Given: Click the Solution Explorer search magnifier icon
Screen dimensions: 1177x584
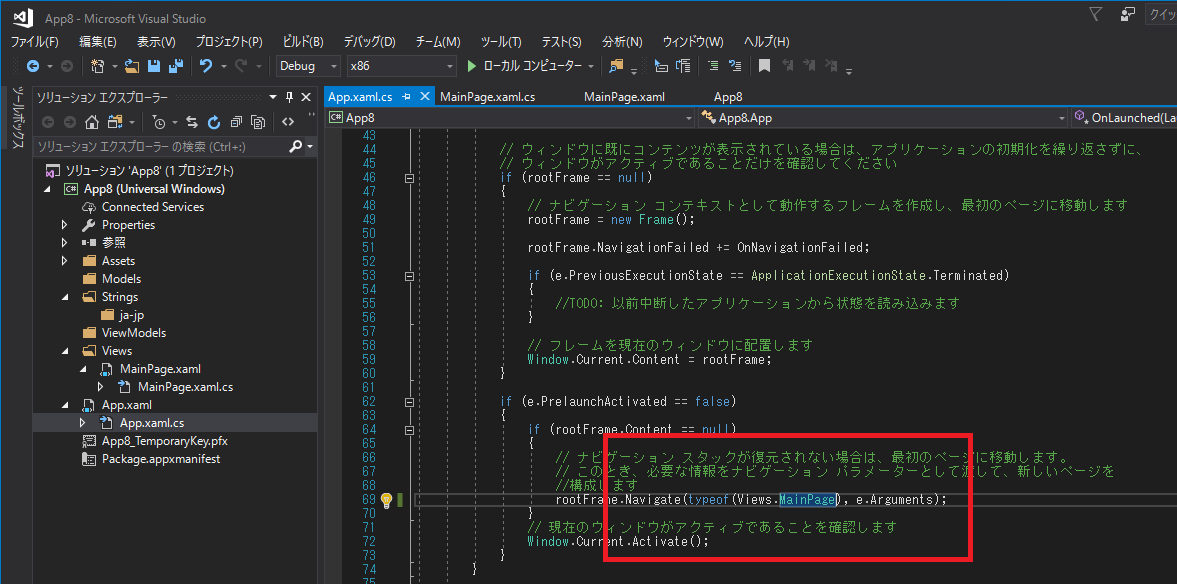Looking at the screenshot, I should pos(296,146).
